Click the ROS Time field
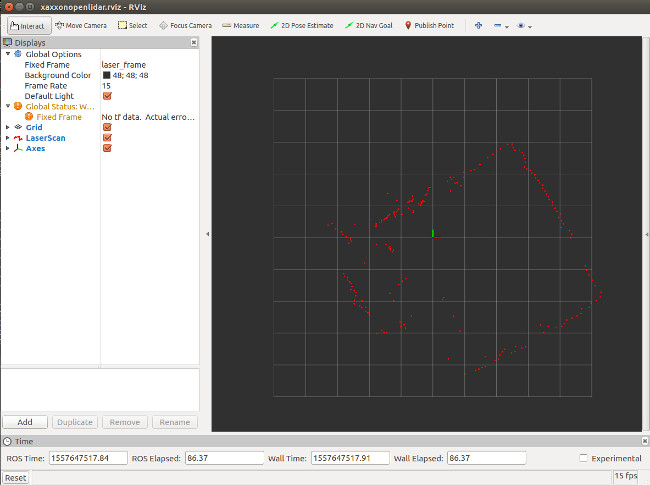 (88, 458)
